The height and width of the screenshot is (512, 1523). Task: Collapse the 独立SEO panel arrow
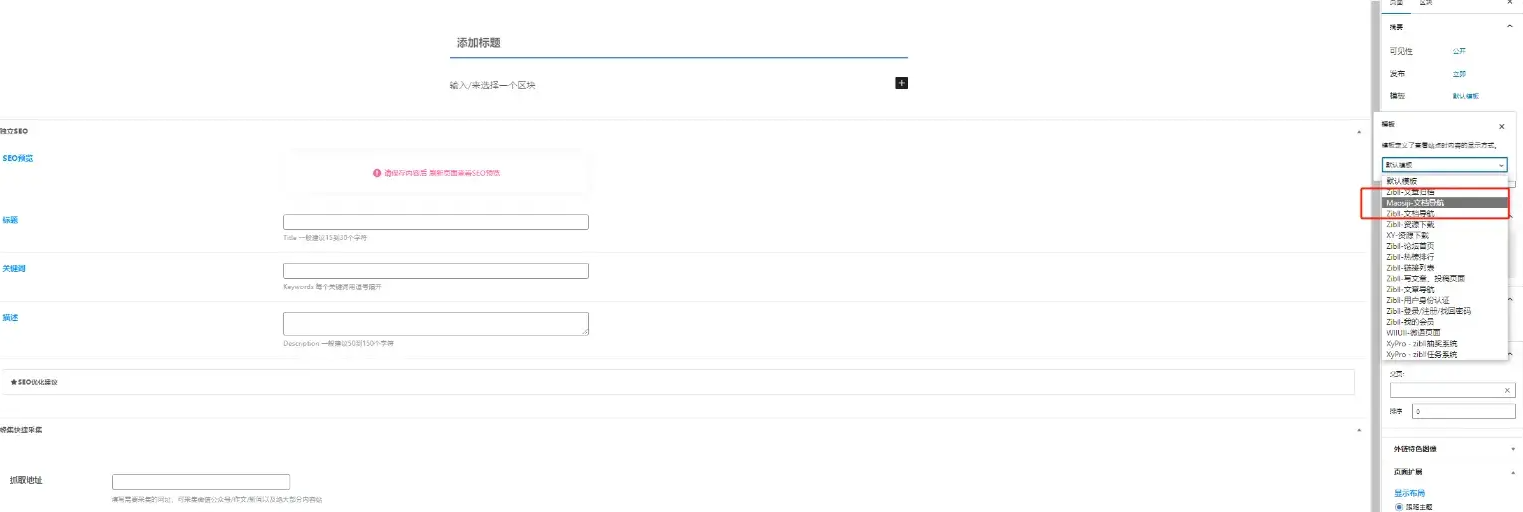tap(1358, 132)
